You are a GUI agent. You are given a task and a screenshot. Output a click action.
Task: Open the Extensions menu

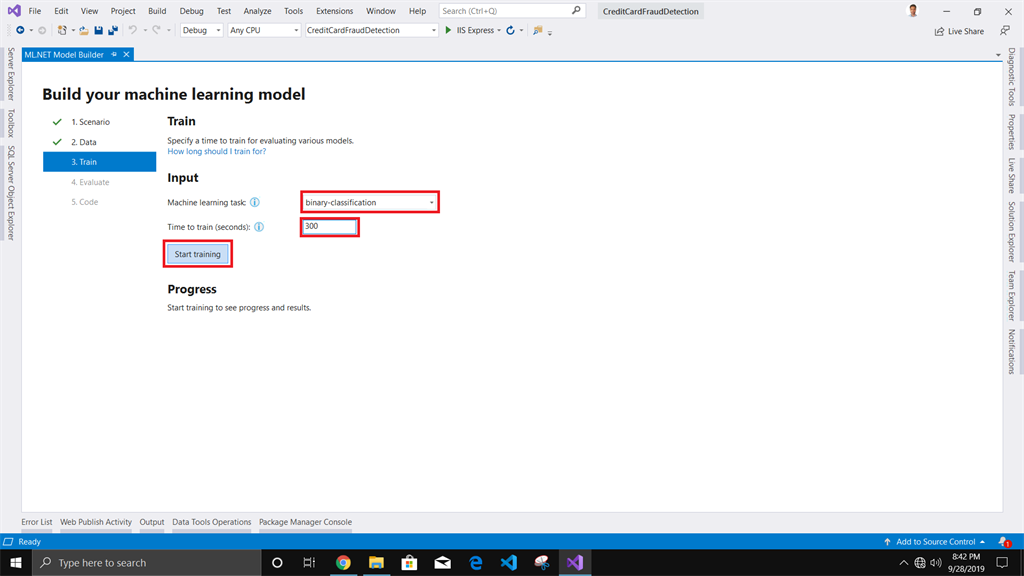(334, 10)
